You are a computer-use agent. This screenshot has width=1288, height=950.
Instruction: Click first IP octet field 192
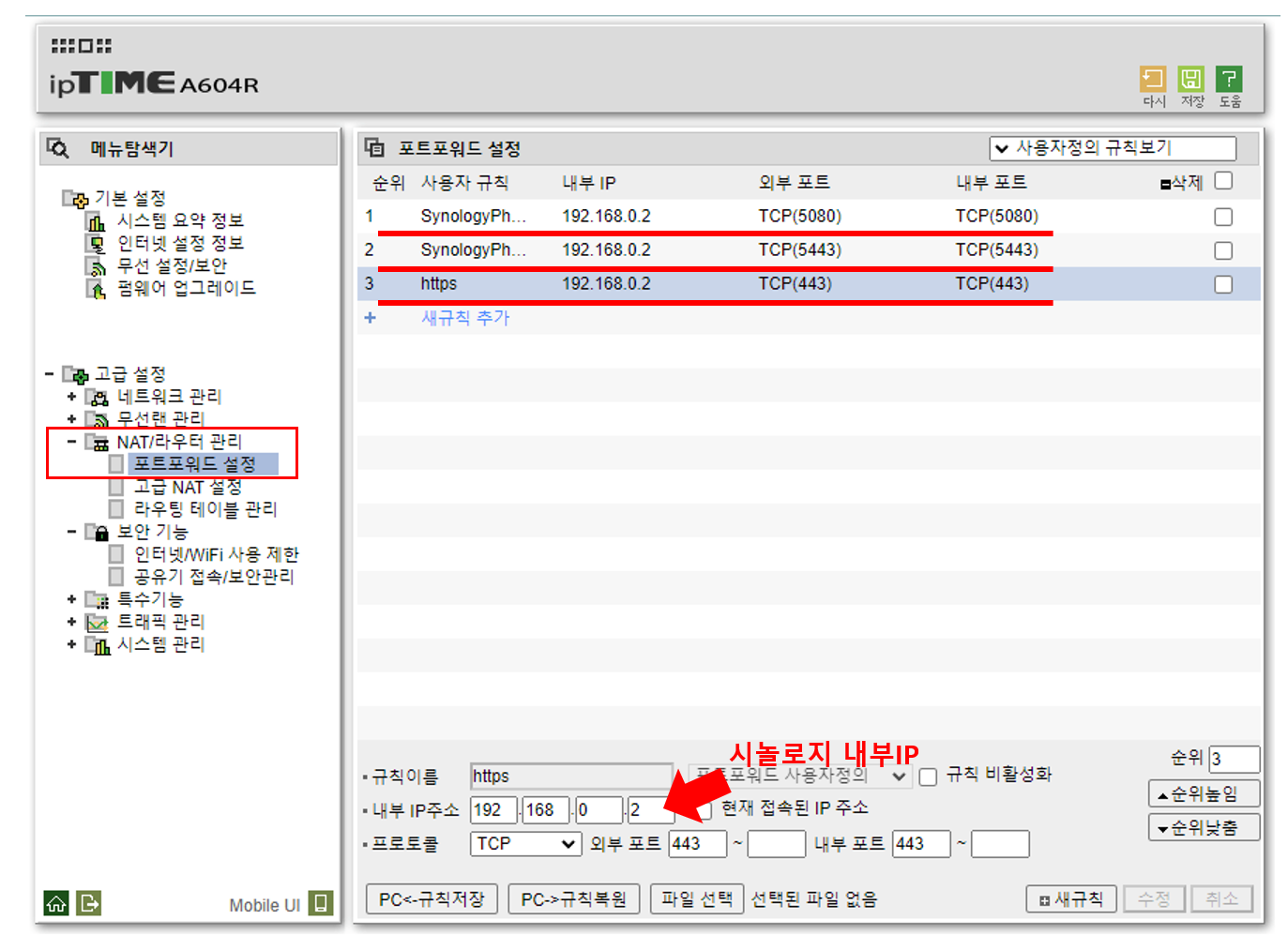493,810
